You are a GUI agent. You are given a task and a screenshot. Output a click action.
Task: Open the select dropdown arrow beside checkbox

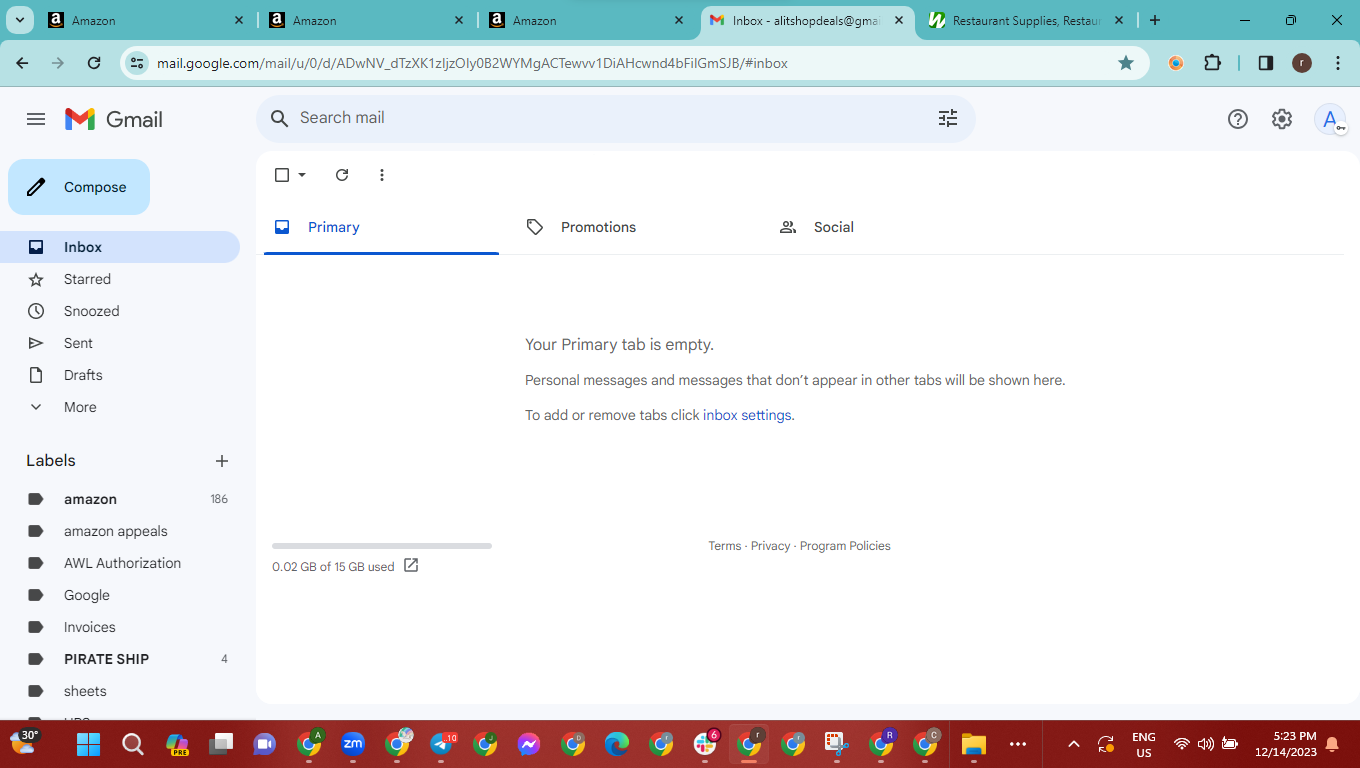(x=302, y=175)
